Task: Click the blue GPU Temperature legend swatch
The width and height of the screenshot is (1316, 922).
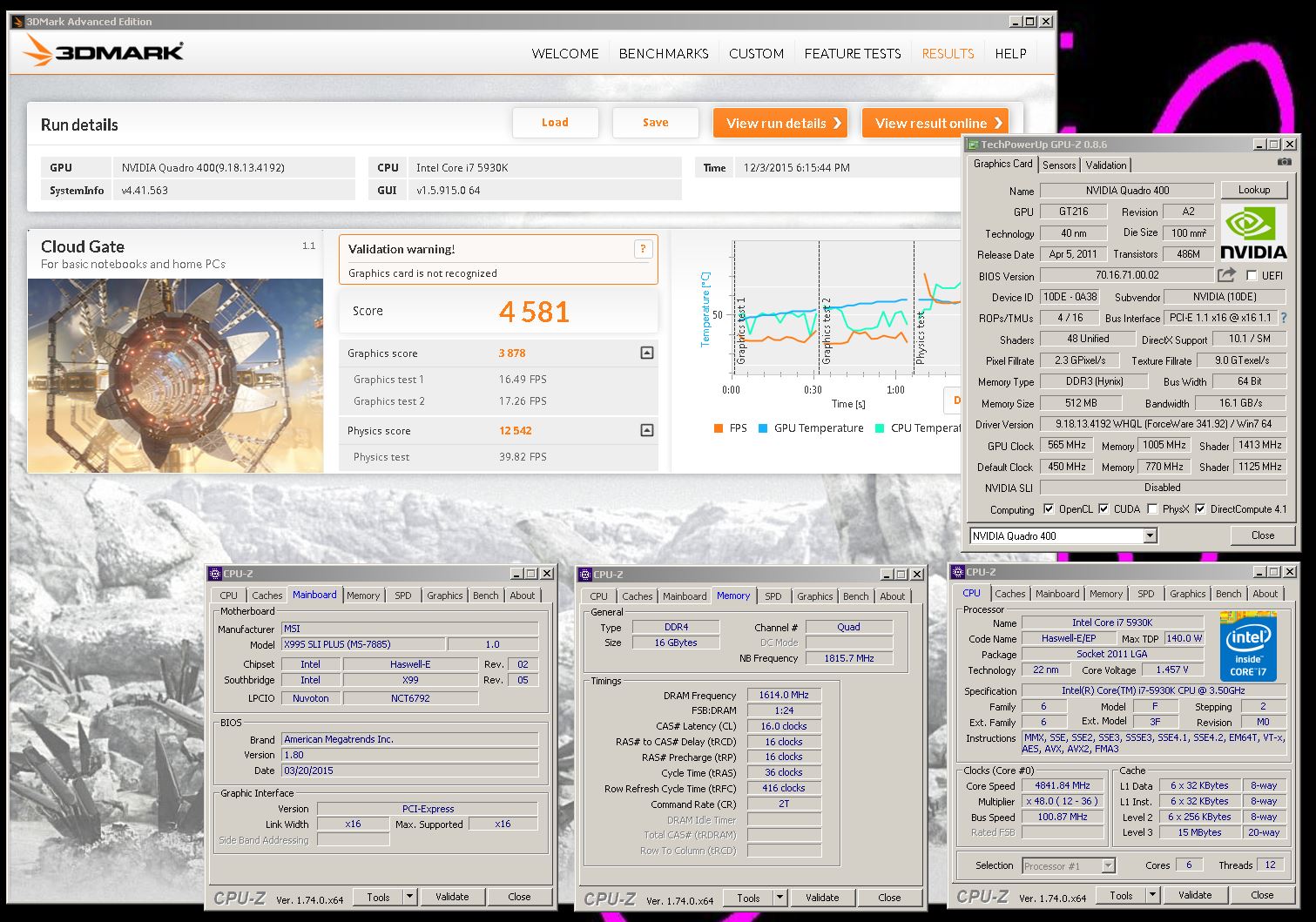Action: [763, 428]
